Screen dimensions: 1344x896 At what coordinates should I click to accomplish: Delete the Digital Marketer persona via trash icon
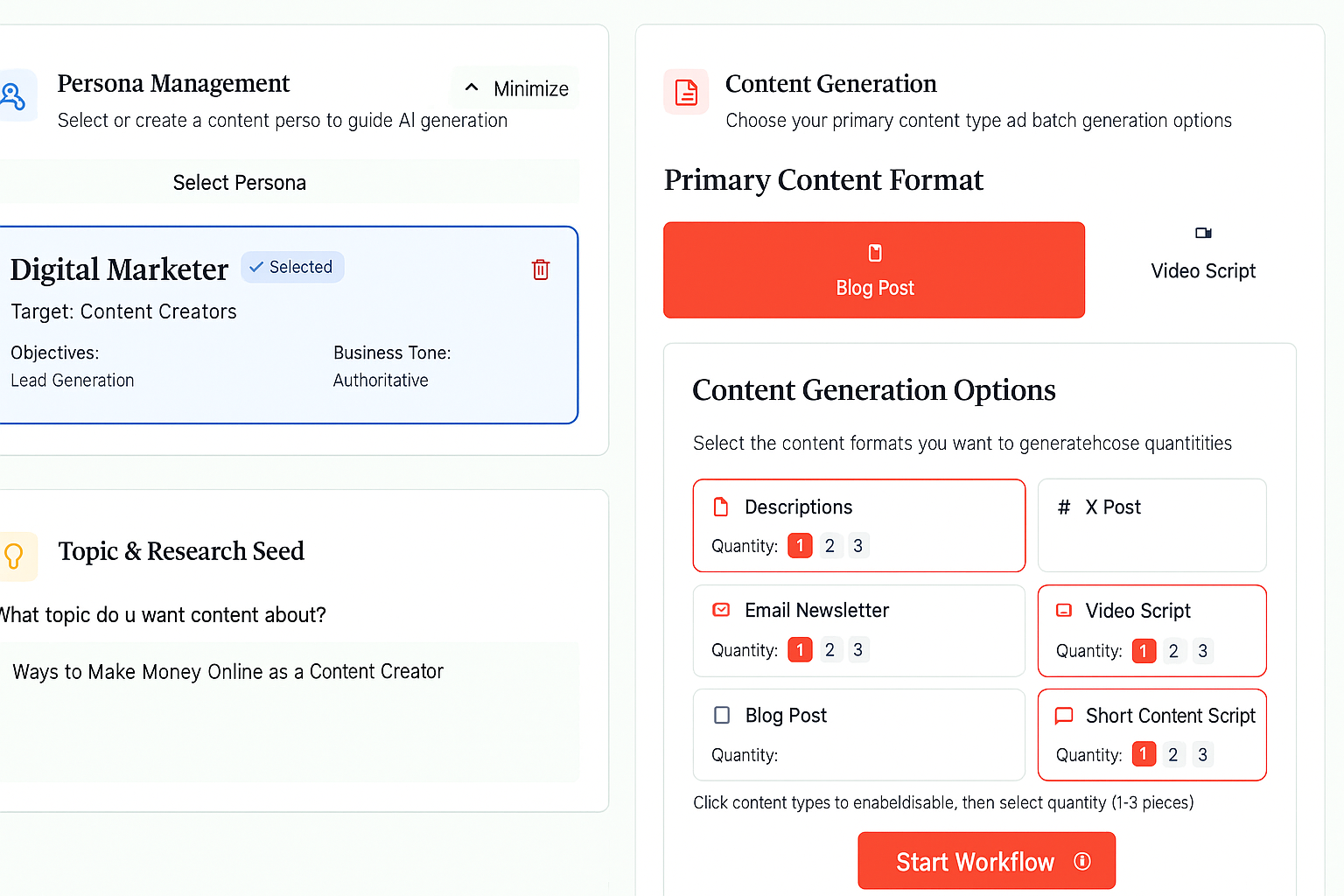pos(540,269)
